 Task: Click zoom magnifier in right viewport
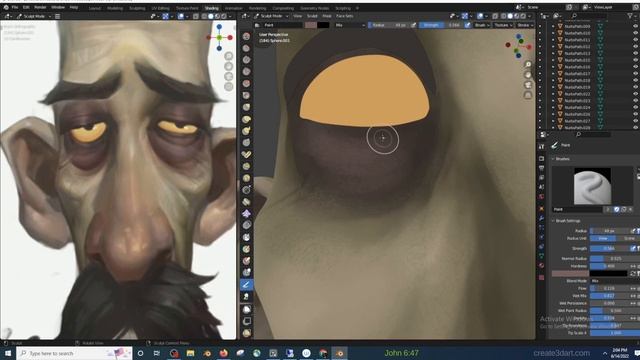[528, 64]
